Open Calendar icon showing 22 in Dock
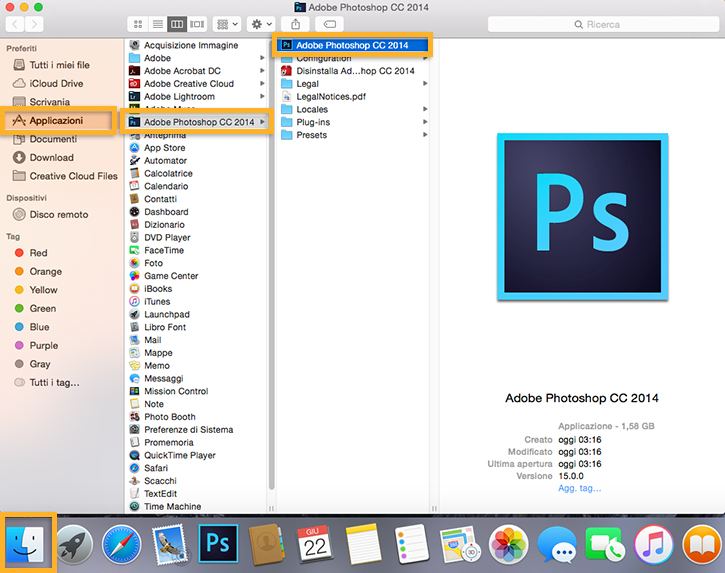 pos(314,544)
